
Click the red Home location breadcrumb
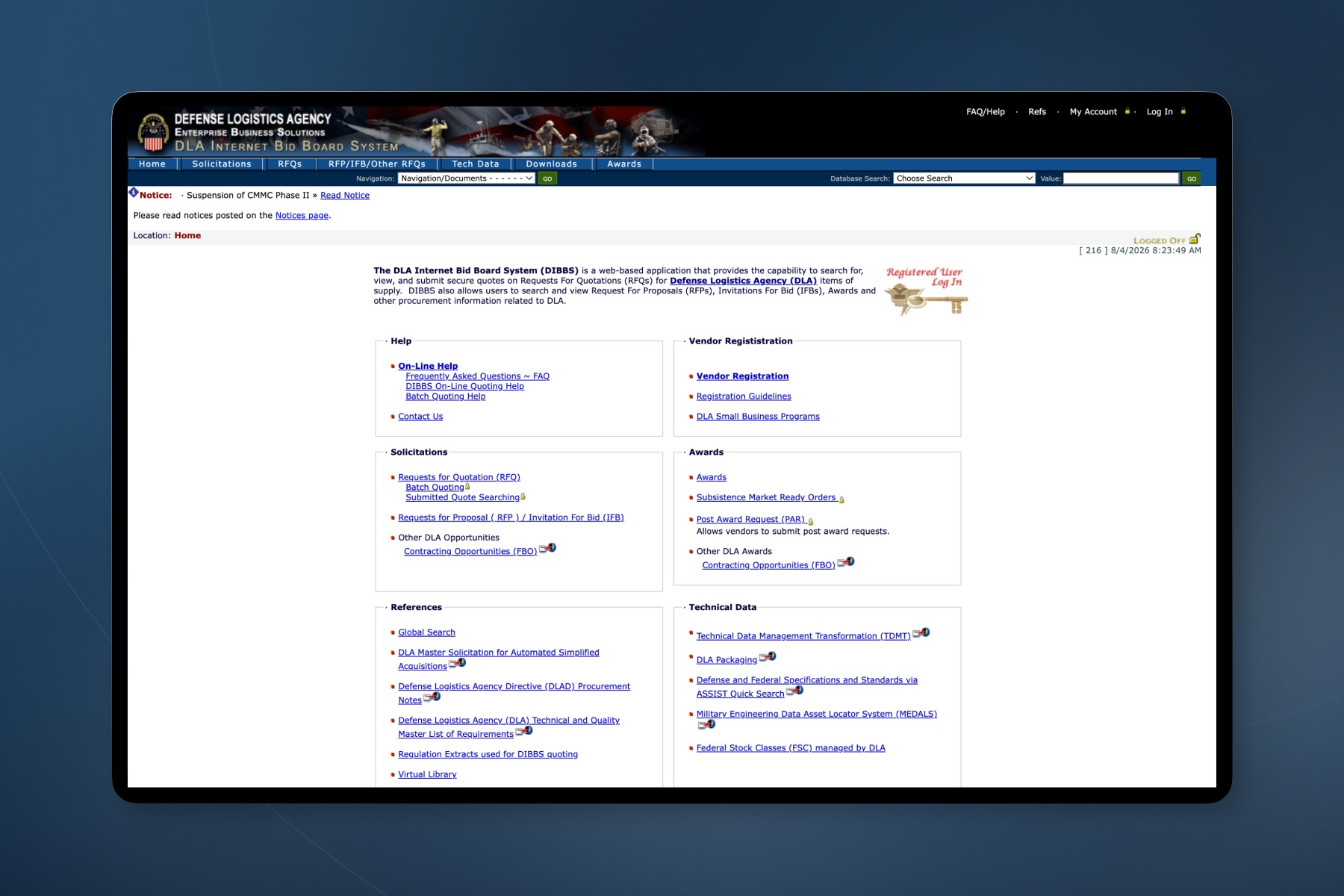[x=187, y=236]
